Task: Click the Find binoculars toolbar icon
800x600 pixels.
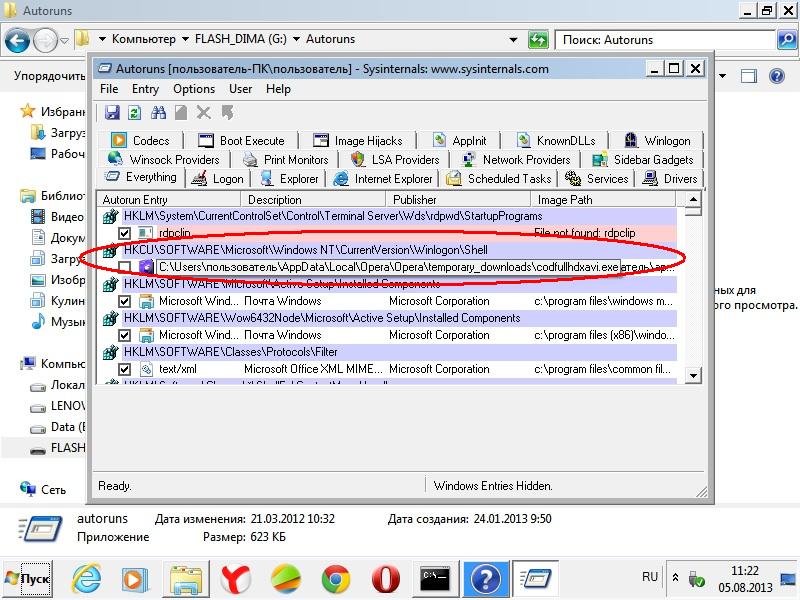Action: (x=158, y=113)
